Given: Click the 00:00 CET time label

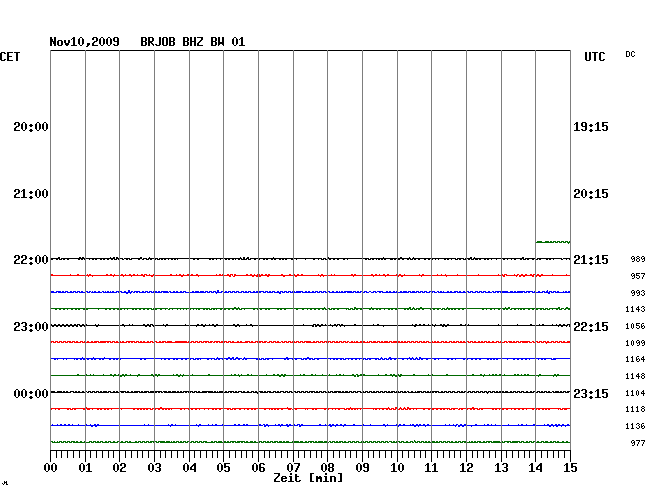Looking at the screenshot, I should [31, 394].
